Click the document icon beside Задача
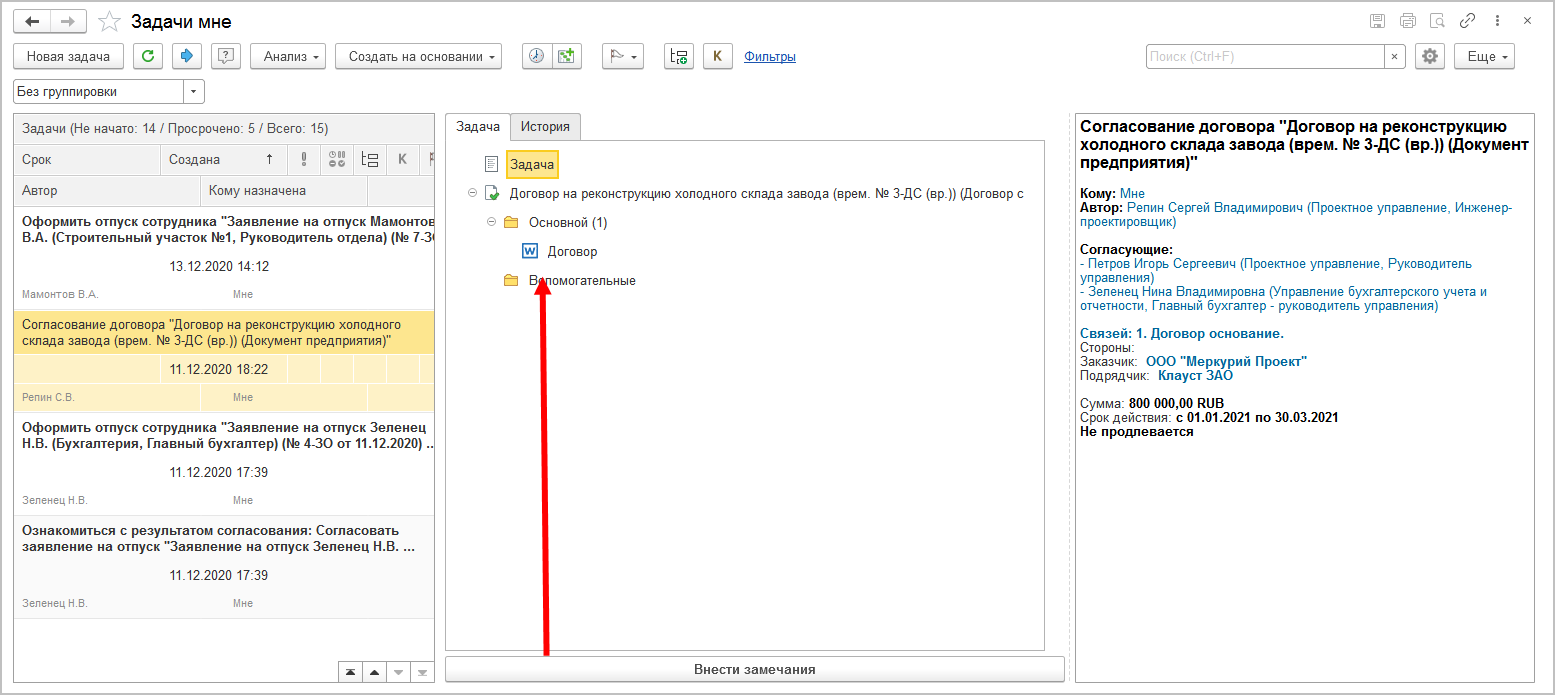The width and height of the screenshot is (1555, 695). [491, 164]
